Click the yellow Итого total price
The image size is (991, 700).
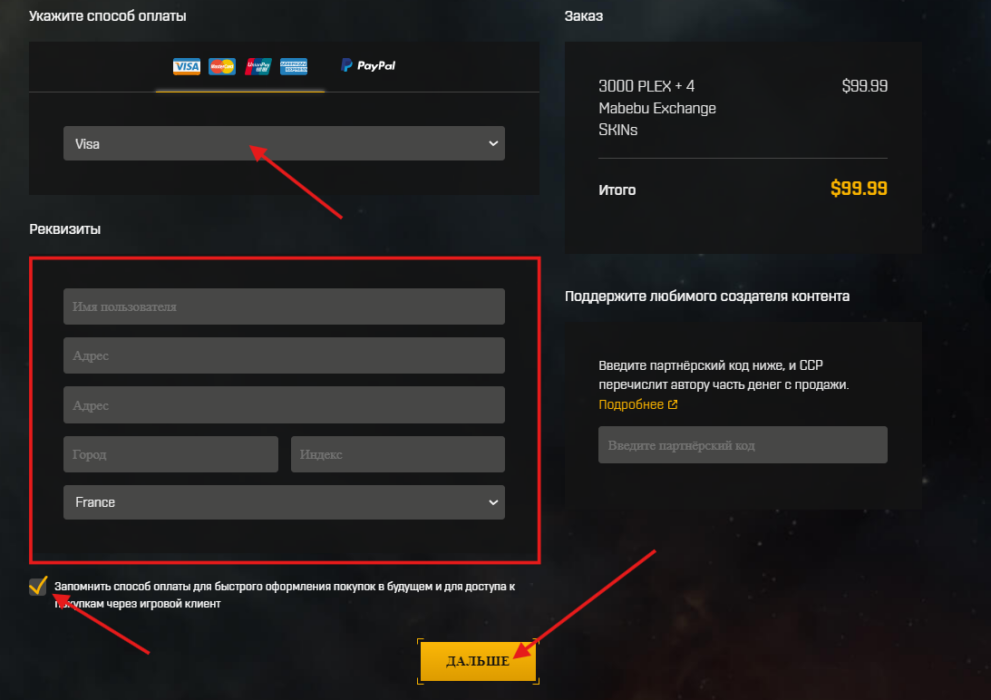[858, 189]
